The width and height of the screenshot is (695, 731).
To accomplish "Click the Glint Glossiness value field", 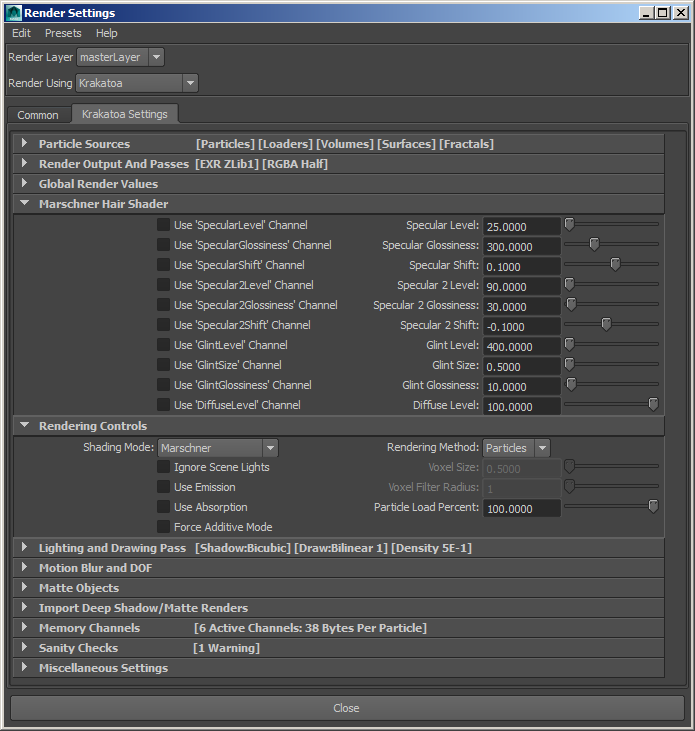I will tap(522, 387).
